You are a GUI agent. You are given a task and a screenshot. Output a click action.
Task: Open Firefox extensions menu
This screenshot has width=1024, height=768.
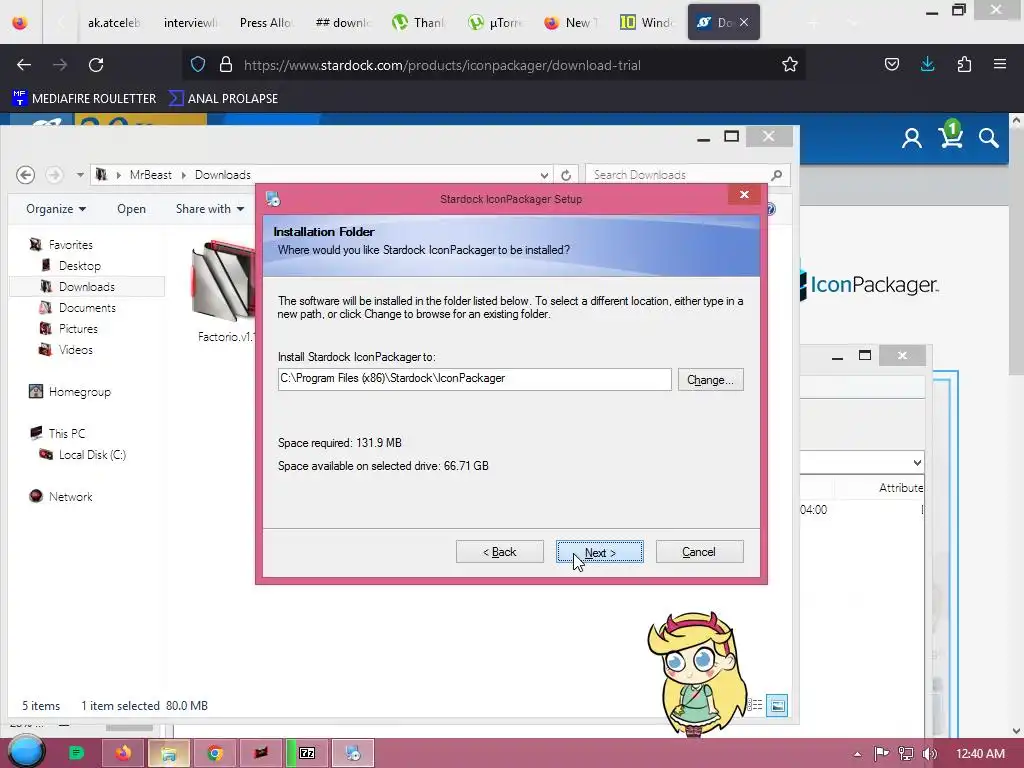pos(964,64)
